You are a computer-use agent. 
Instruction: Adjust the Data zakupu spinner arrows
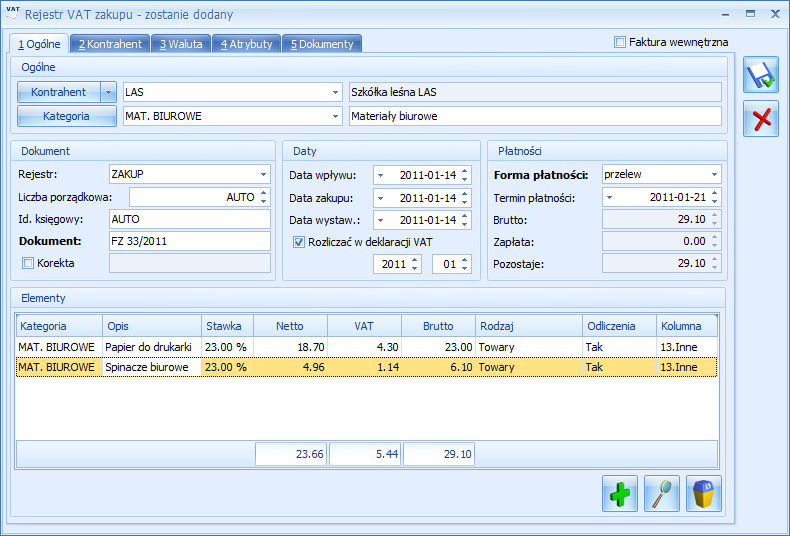(x=465, y=198)
